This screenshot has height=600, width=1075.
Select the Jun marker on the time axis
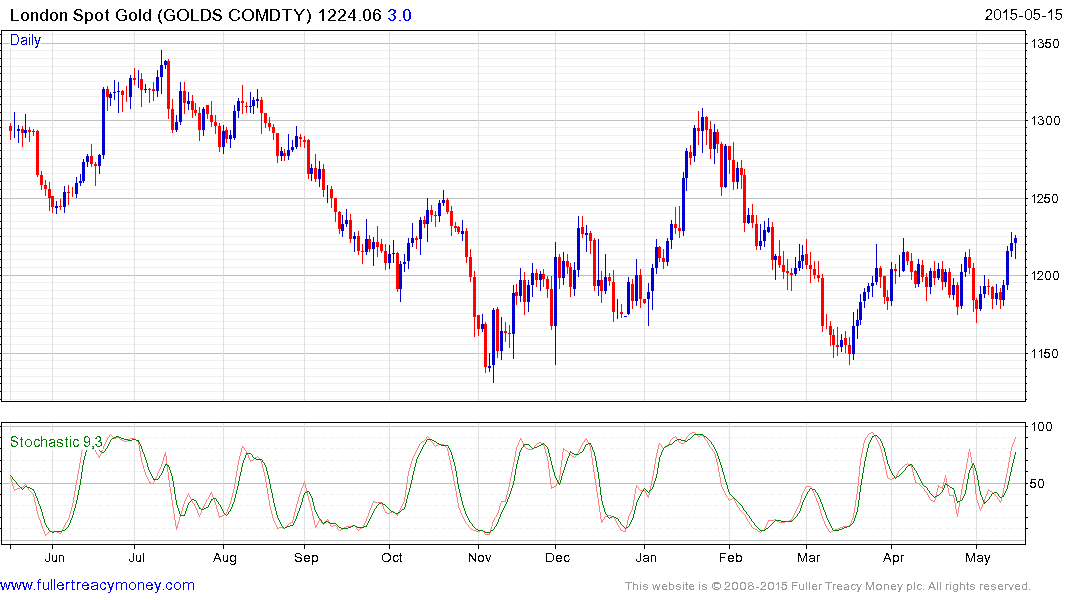pos(55,557)
